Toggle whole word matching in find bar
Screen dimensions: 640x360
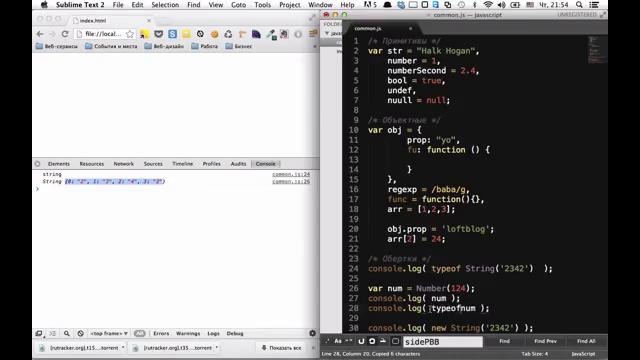click(x=349, y=341)
